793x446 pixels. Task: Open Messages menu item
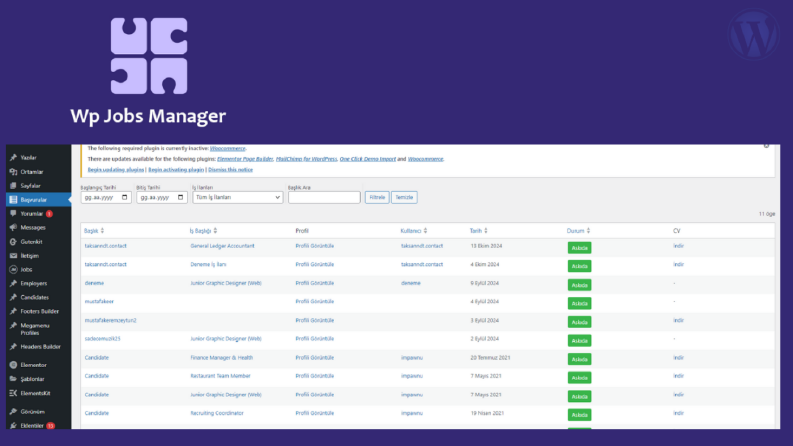tap(33, 228)
